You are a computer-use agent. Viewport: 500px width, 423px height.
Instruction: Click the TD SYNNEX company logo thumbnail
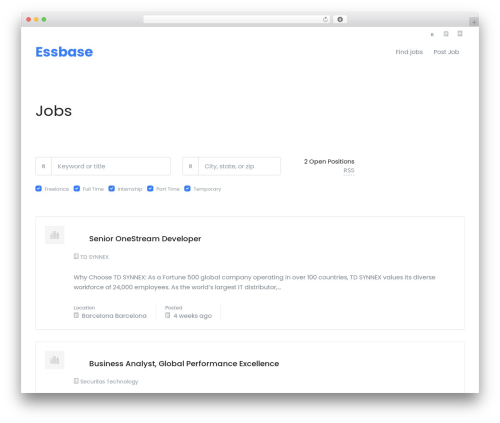click(55, 235)
